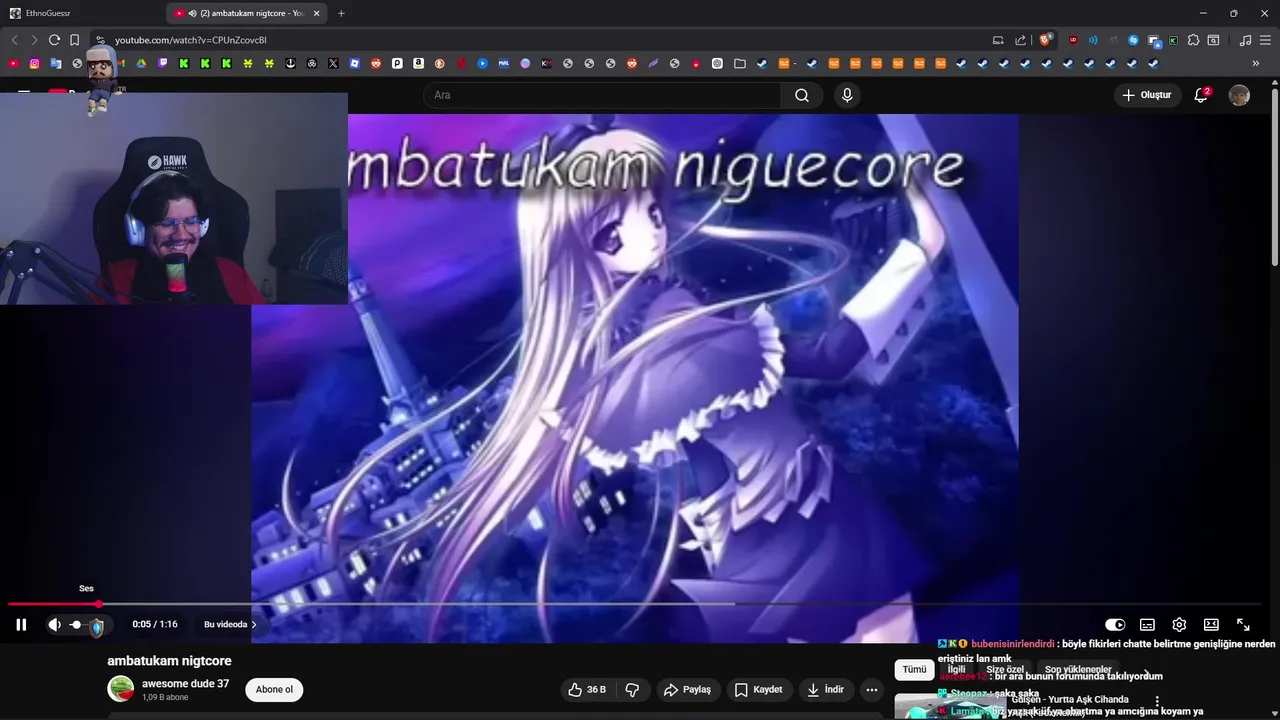Open the YouTube bookmark in the bookmarks bar

pyautogui.click(x=13, y=63)
